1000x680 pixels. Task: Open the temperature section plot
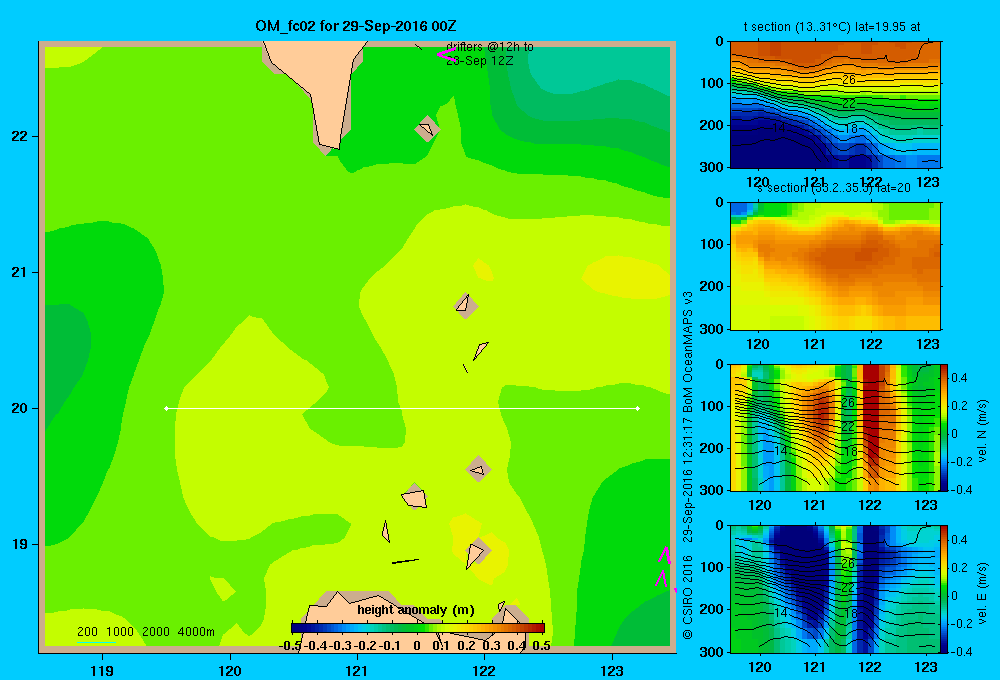[x=835, y=105]
